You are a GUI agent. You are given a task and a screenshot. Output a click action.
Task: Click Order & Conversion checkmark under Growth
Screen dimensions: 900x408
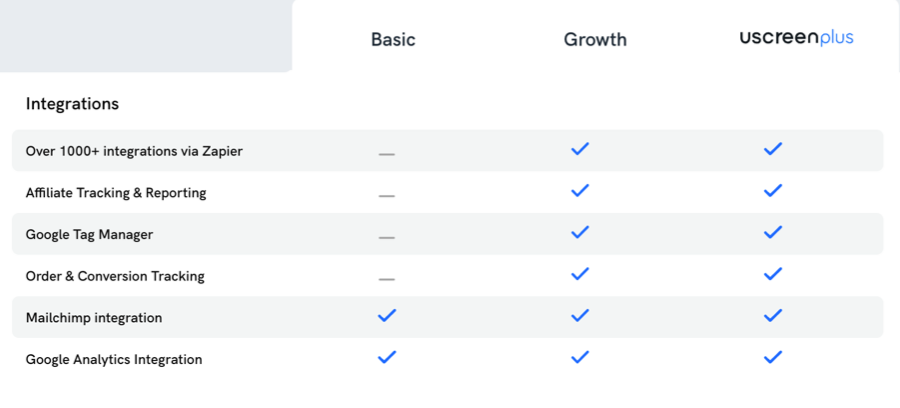click(580, 275)
